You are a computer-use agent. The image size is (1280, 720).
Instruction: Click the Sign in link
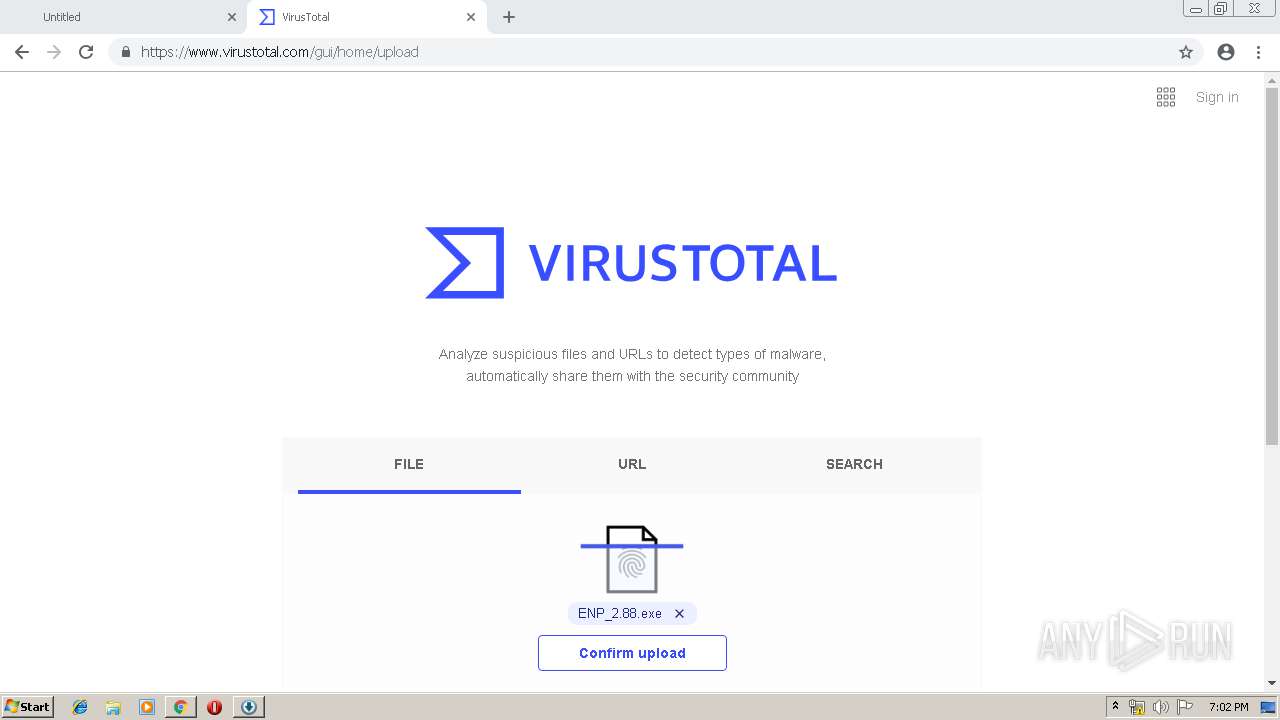(1217, 97)
